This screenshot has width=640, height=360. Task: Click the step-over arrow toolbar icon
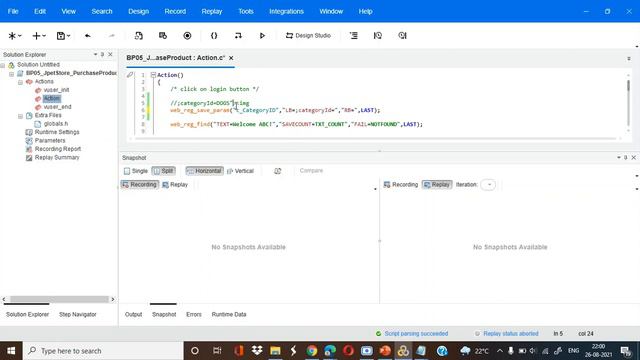click(238, 36)
